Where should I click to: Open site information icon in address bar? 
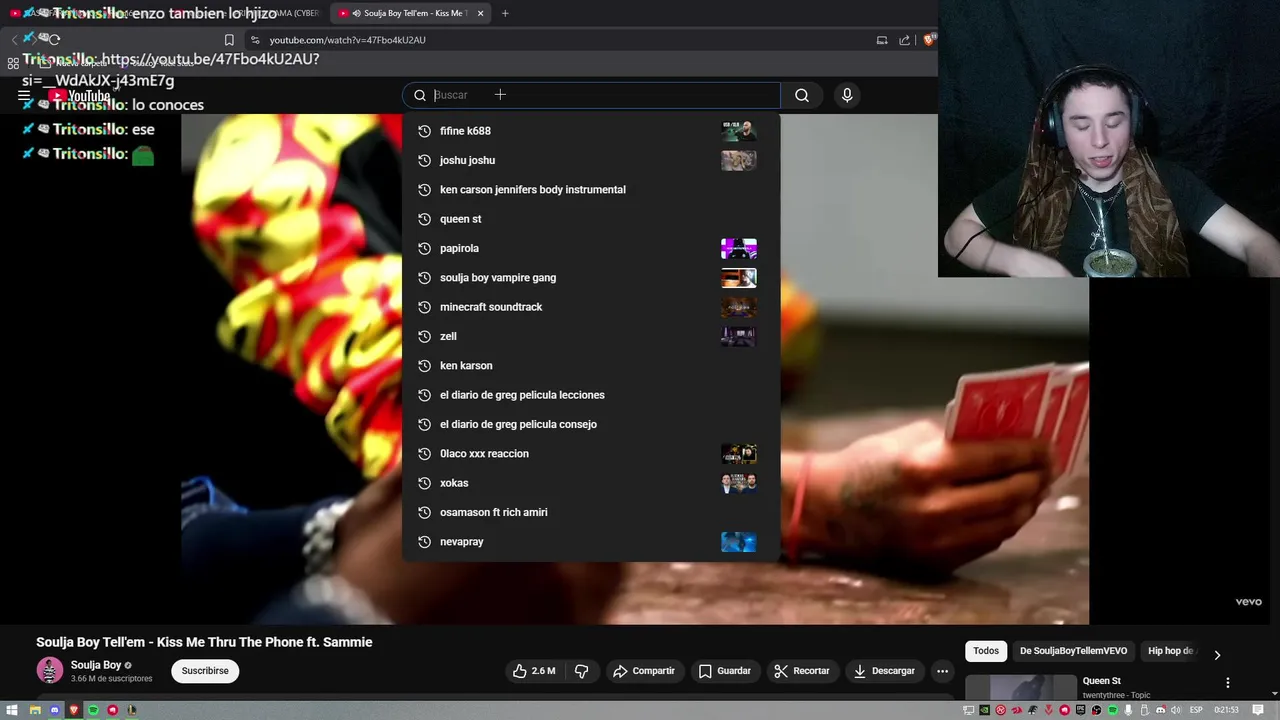[255, 40]
